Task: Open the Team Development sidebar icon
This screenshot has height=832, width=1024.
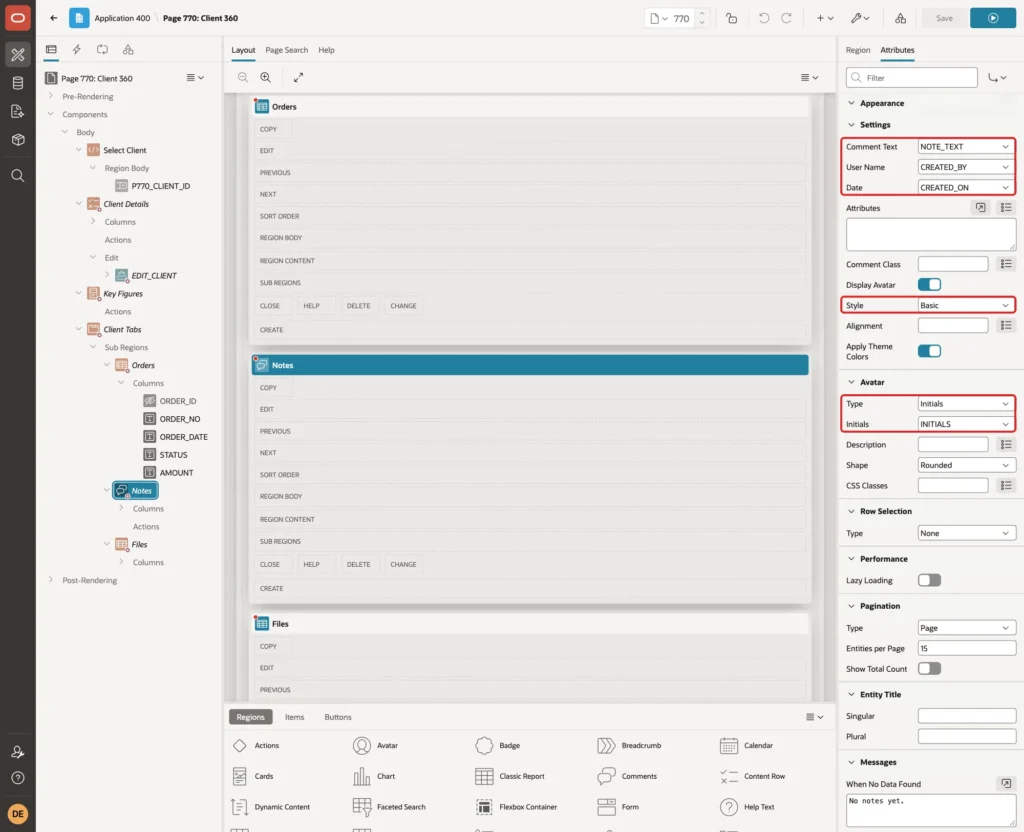Action: (x=18, y=111)
